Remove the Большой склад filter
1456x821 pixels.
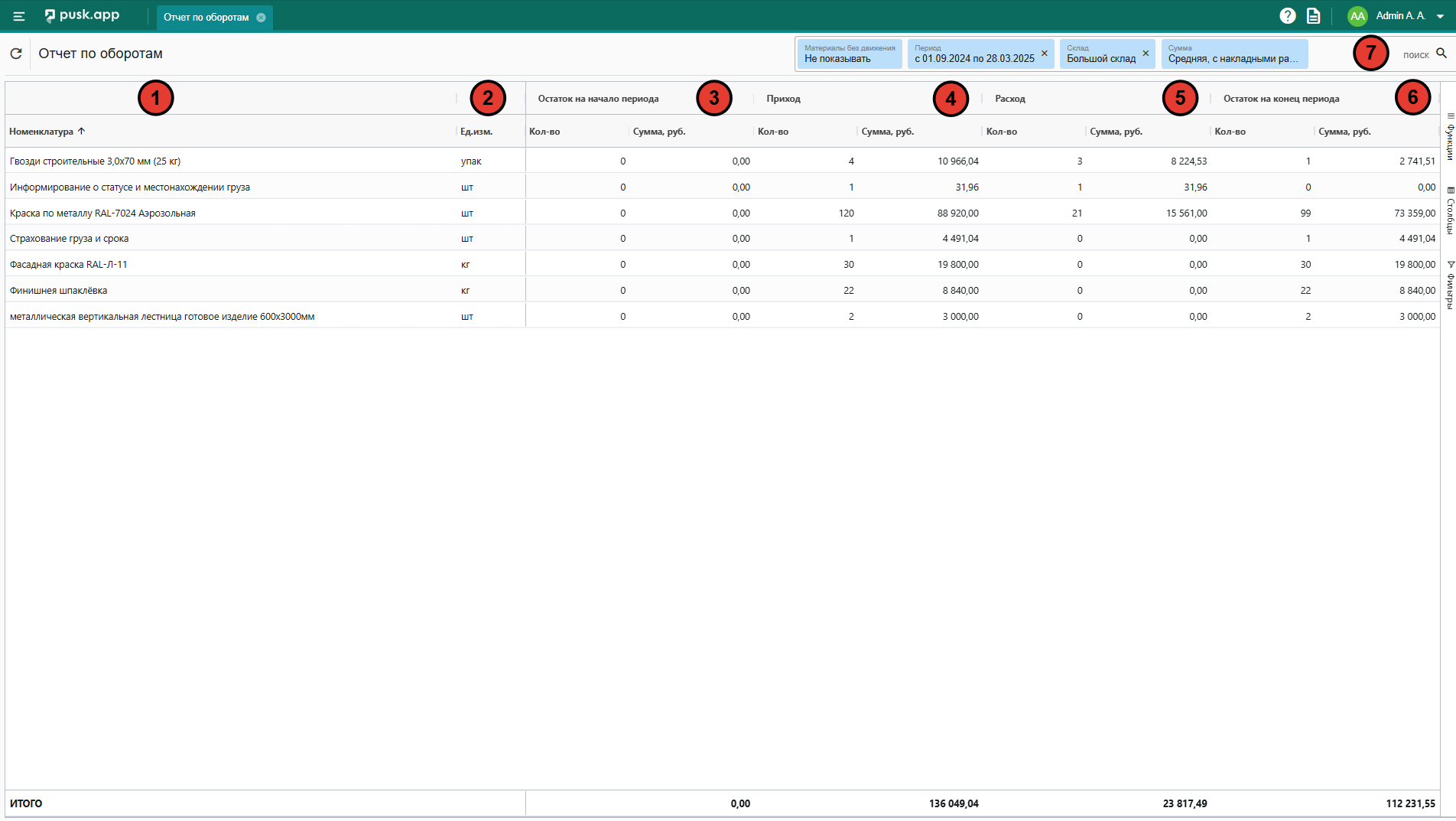pyautogui.click(x=1146, y=54)
